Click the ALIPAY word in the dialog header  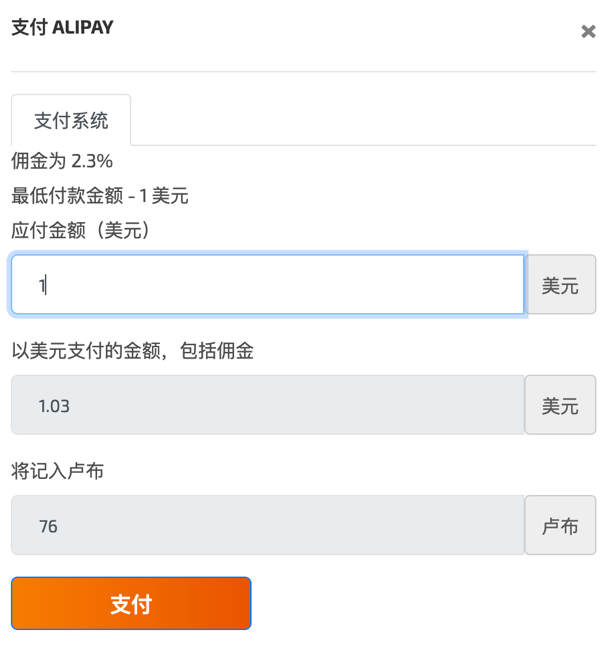83,28
